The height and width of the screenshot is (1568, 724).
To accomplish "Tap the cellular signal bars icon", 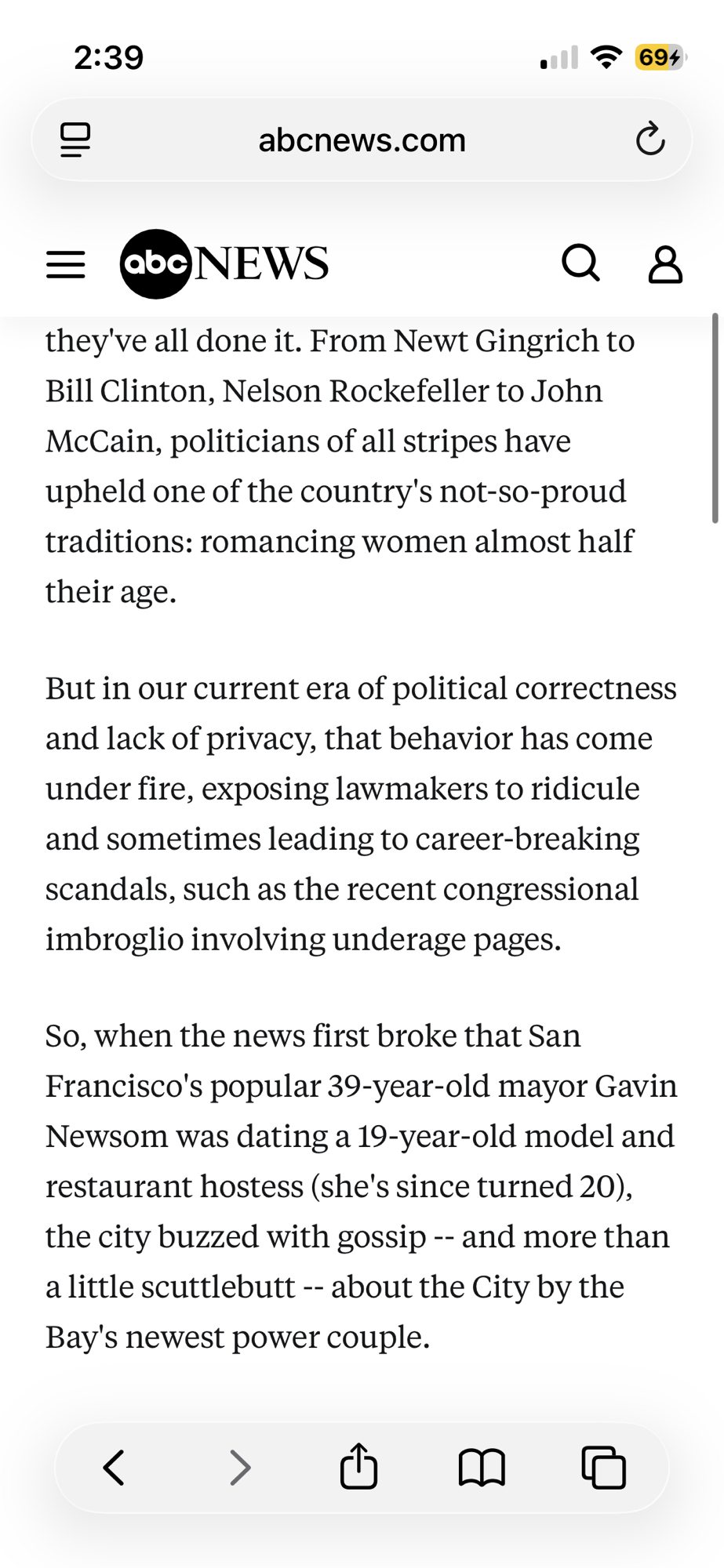I will click(559, 57).
